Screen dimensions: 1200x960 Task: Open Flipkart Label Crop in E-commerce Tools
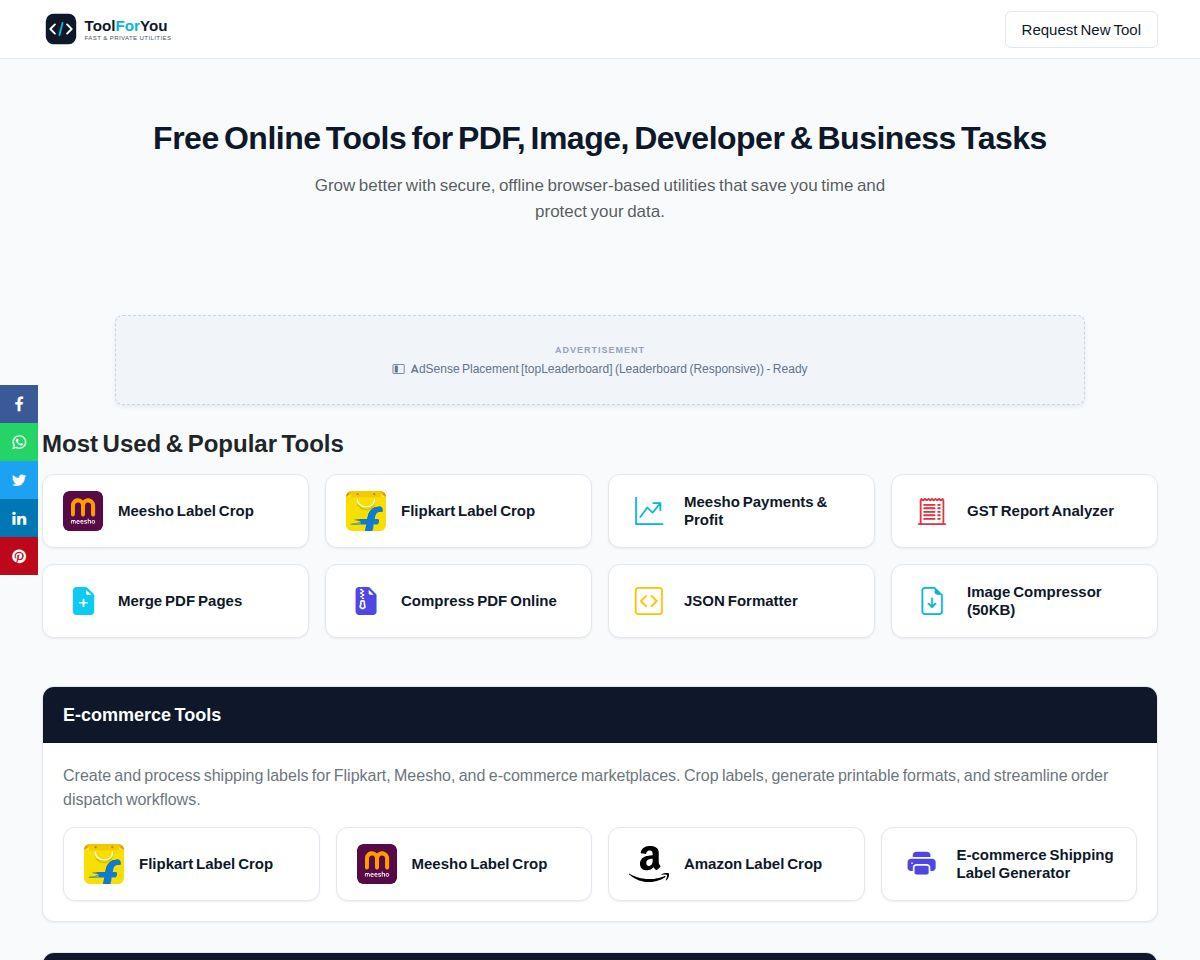(x=191, y=864)
